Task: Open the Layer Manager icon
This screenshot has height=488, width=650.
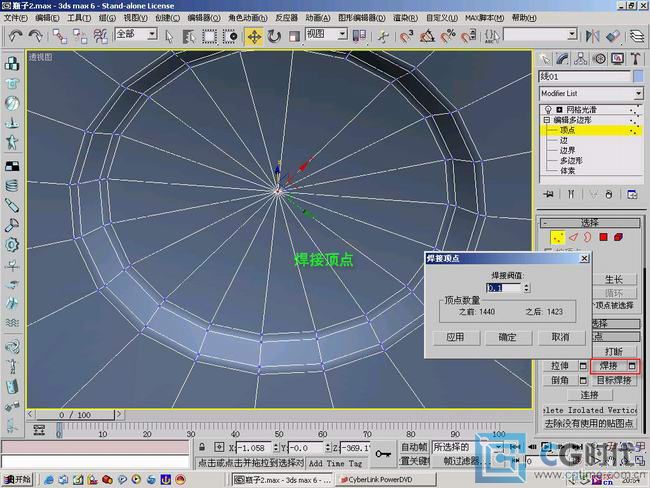Action: click(638, 36)
